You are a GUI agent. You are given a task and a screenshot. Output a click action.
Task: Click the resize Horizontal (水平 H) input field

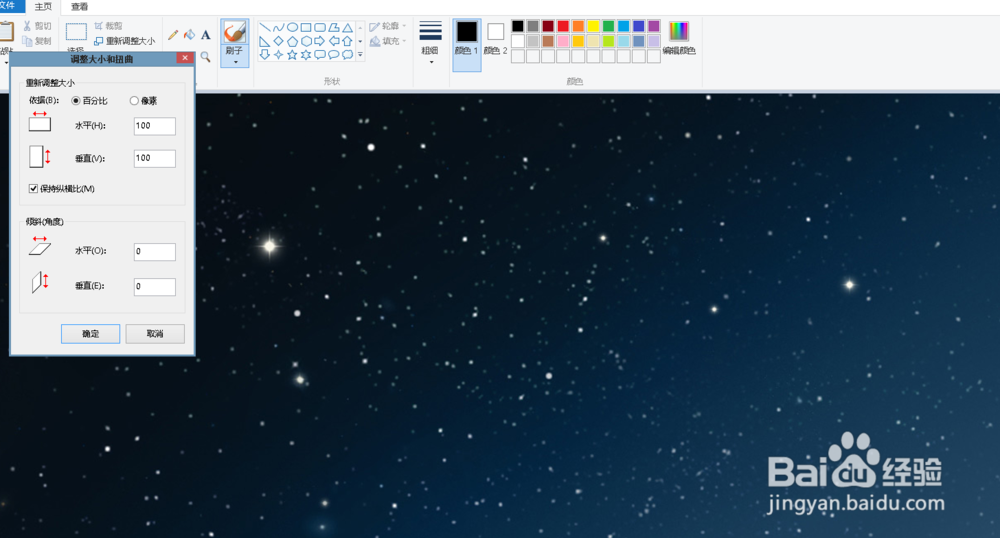tap(154, 126)
